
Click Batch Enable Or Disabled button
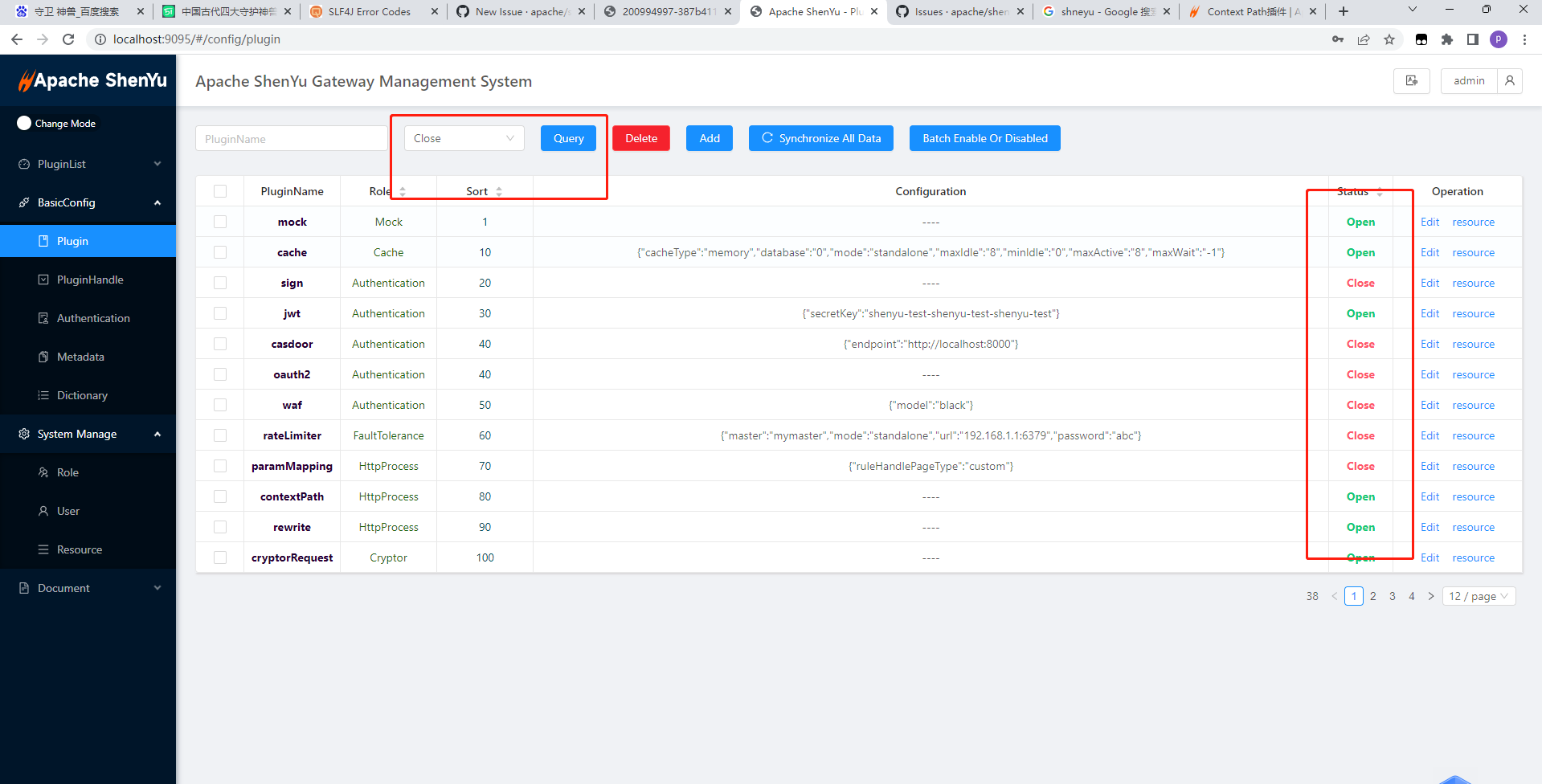click(x=985, y=138)
